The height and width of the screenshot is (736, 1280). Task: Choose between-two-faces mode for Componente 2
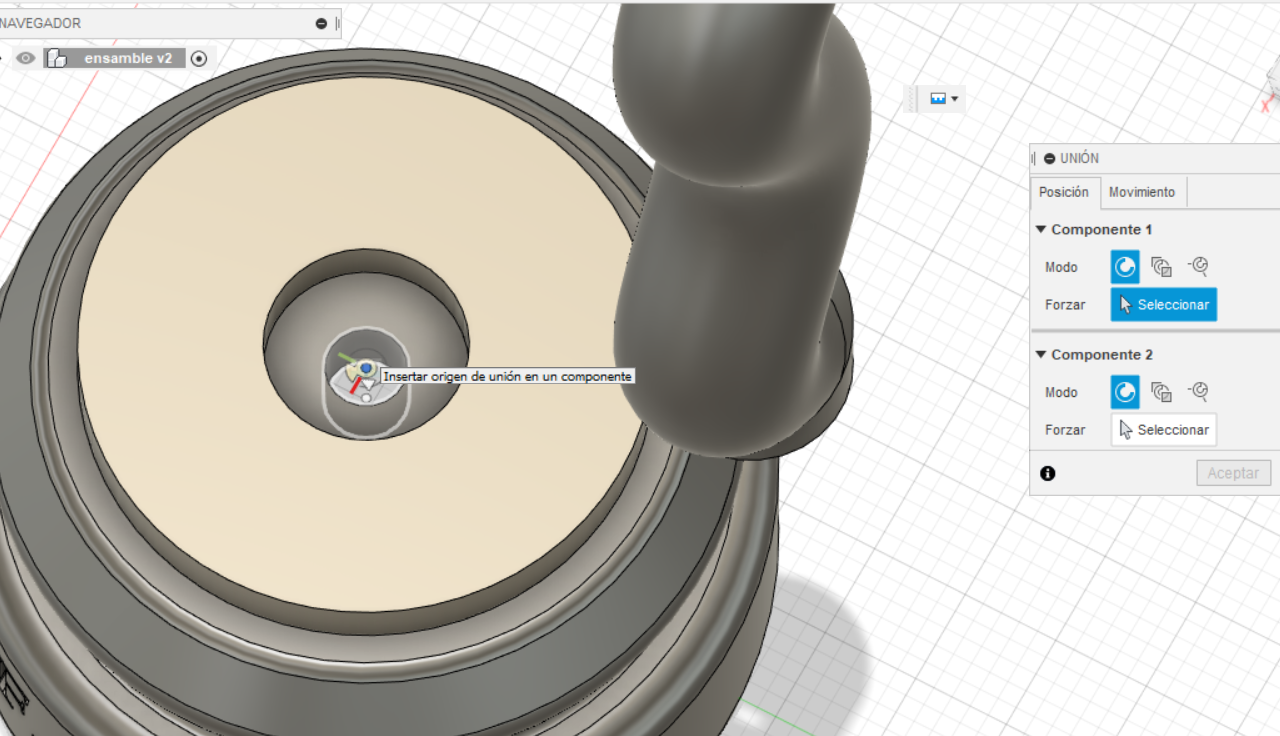[1161, 392]
